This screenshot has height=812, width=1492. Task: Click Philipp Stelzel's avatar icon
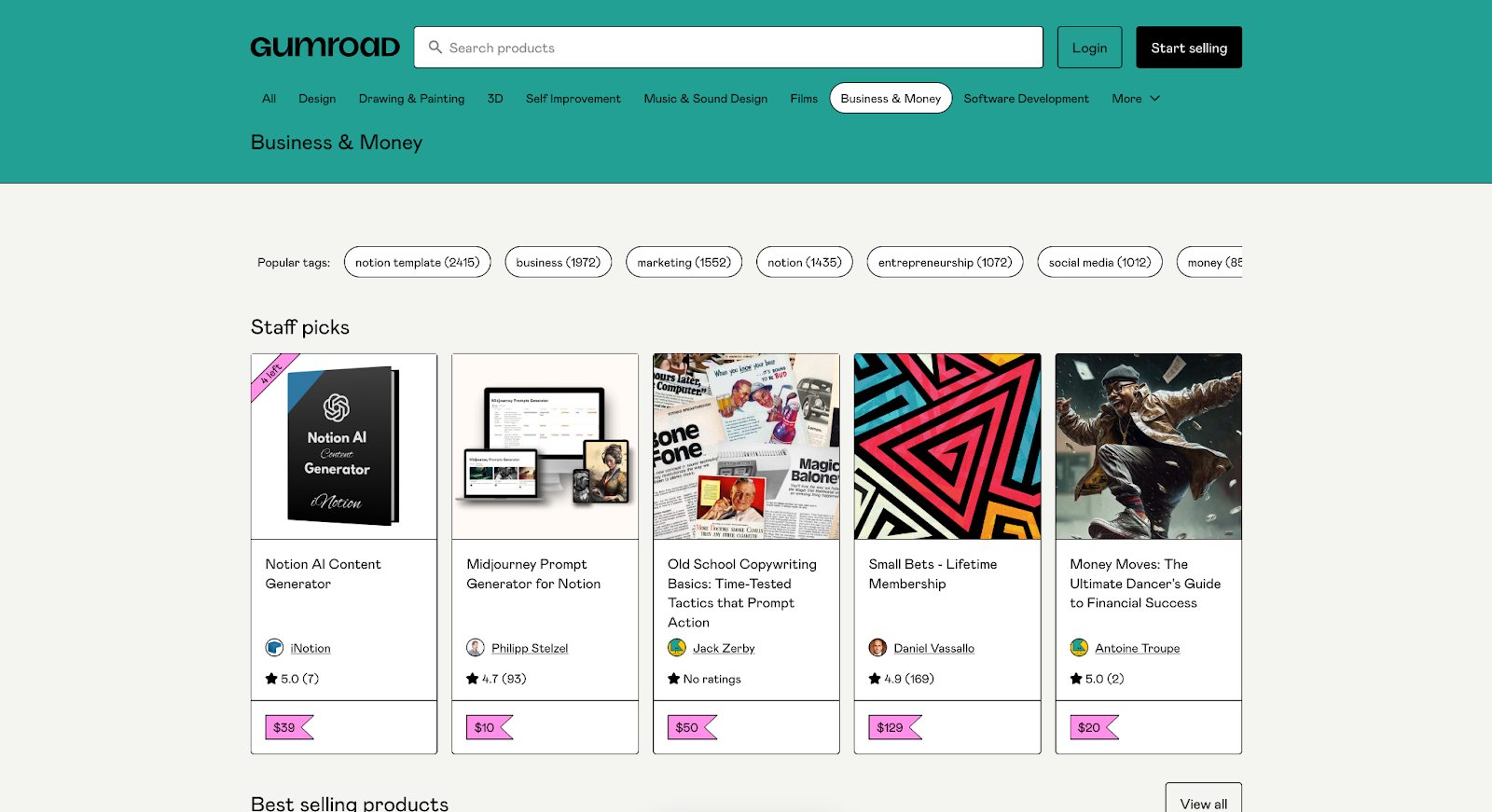pyautogui.click(x=476, y=648)
